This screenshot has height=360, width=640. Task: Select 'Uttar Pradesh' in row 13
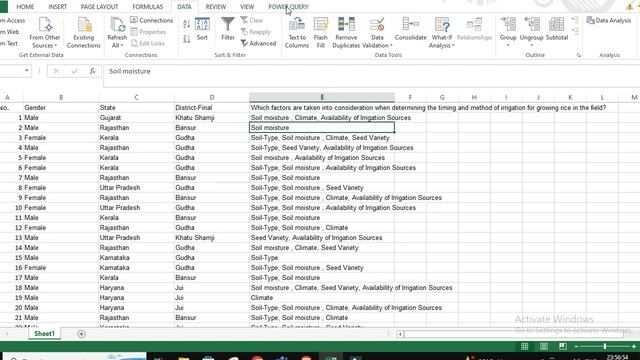[x=136, y=238]
